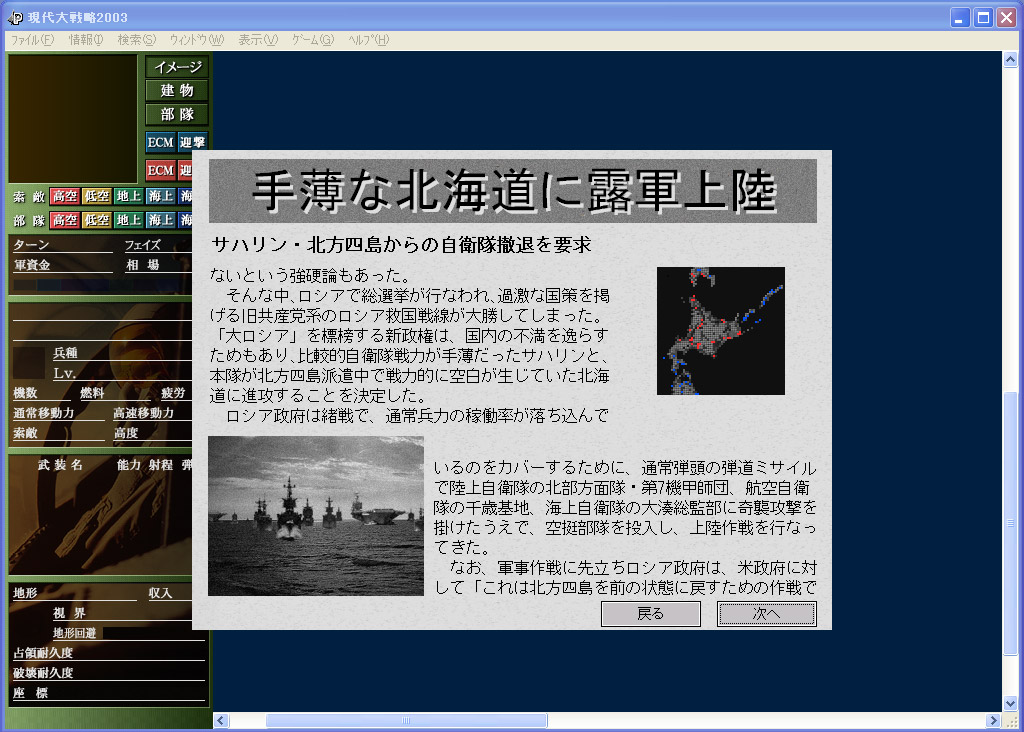This screenshot has width=1024, height=732.
Task: Click the headline 手薄な北海道に露軍上陸
Action: [514, 192]
